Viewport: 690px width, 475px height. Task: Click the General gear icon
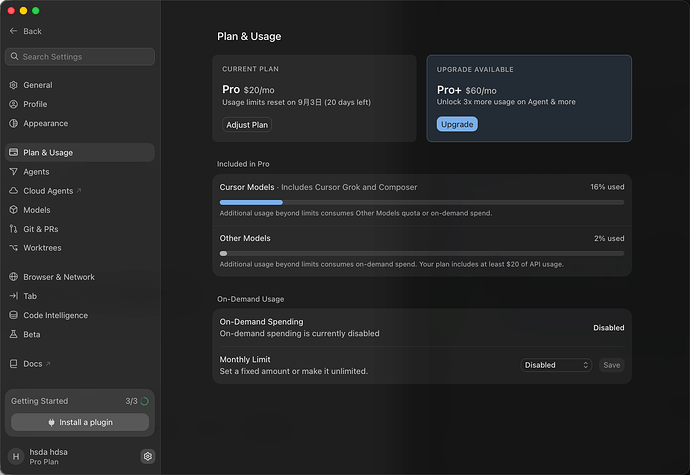(14, 85)
